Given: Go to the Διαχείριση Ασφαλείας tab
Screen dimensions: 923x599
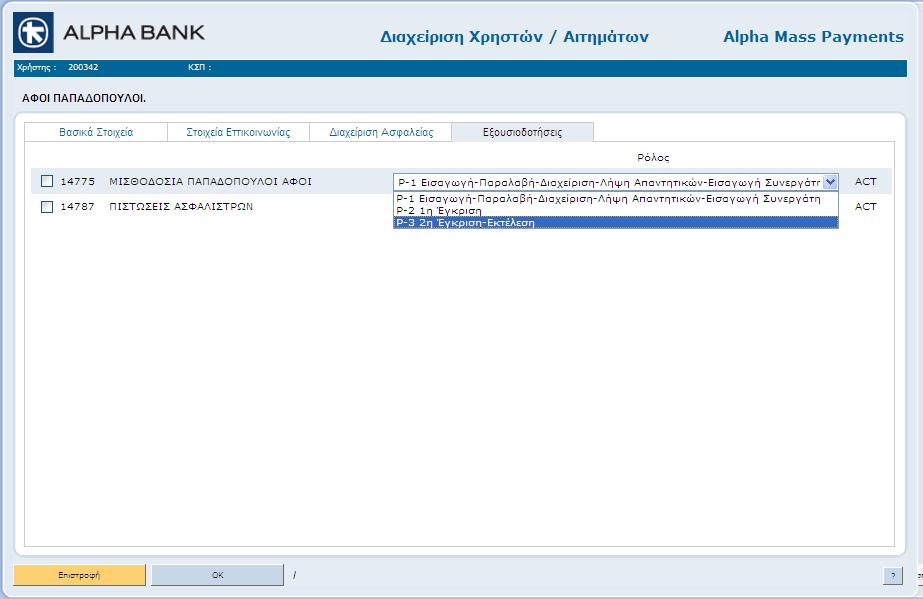Looking at the screenshot, I should tap(381, 132).
